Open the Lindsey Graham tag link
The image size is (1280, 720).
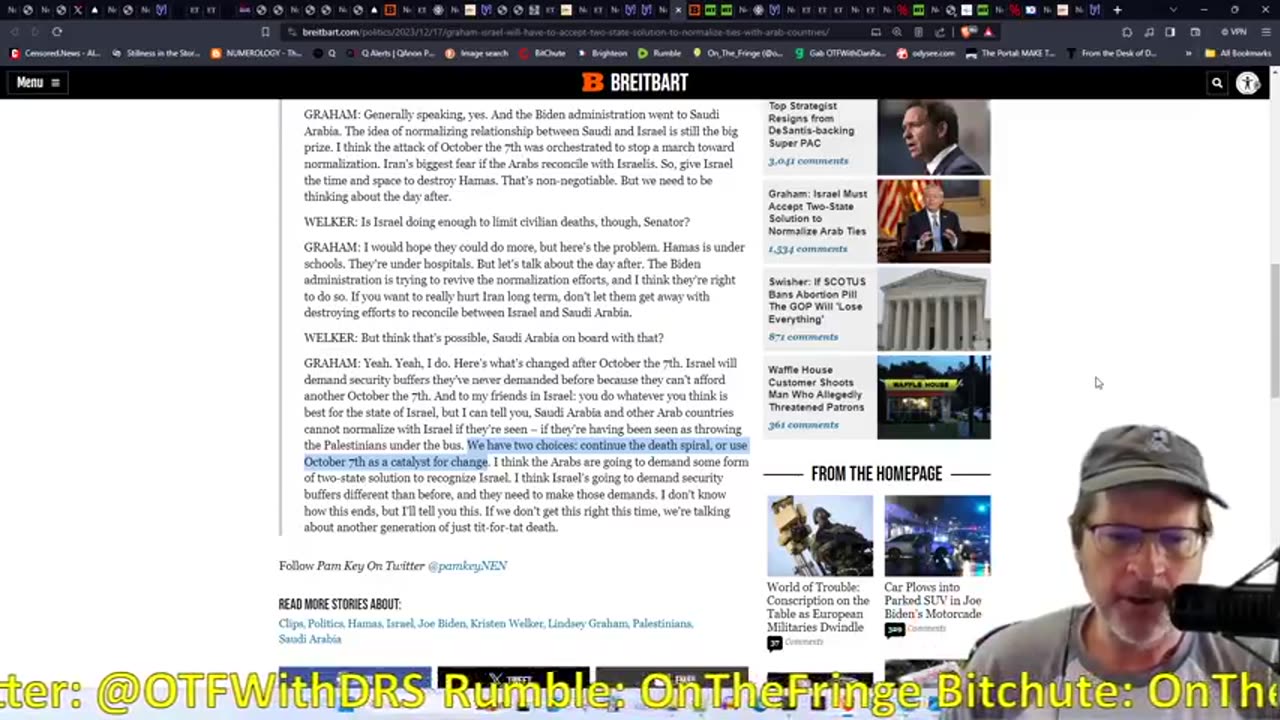pyautogui.click(x=587, y=623)
